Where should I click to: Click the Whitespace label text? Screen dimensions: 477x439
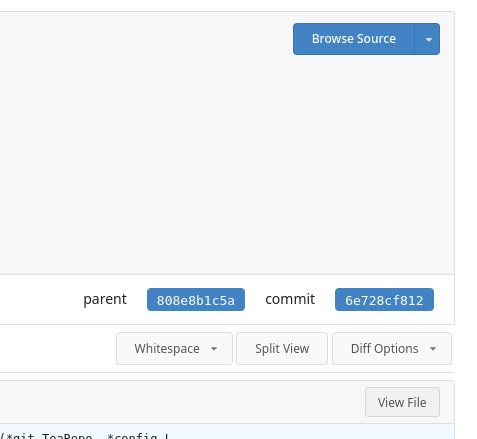pos(167,349)
